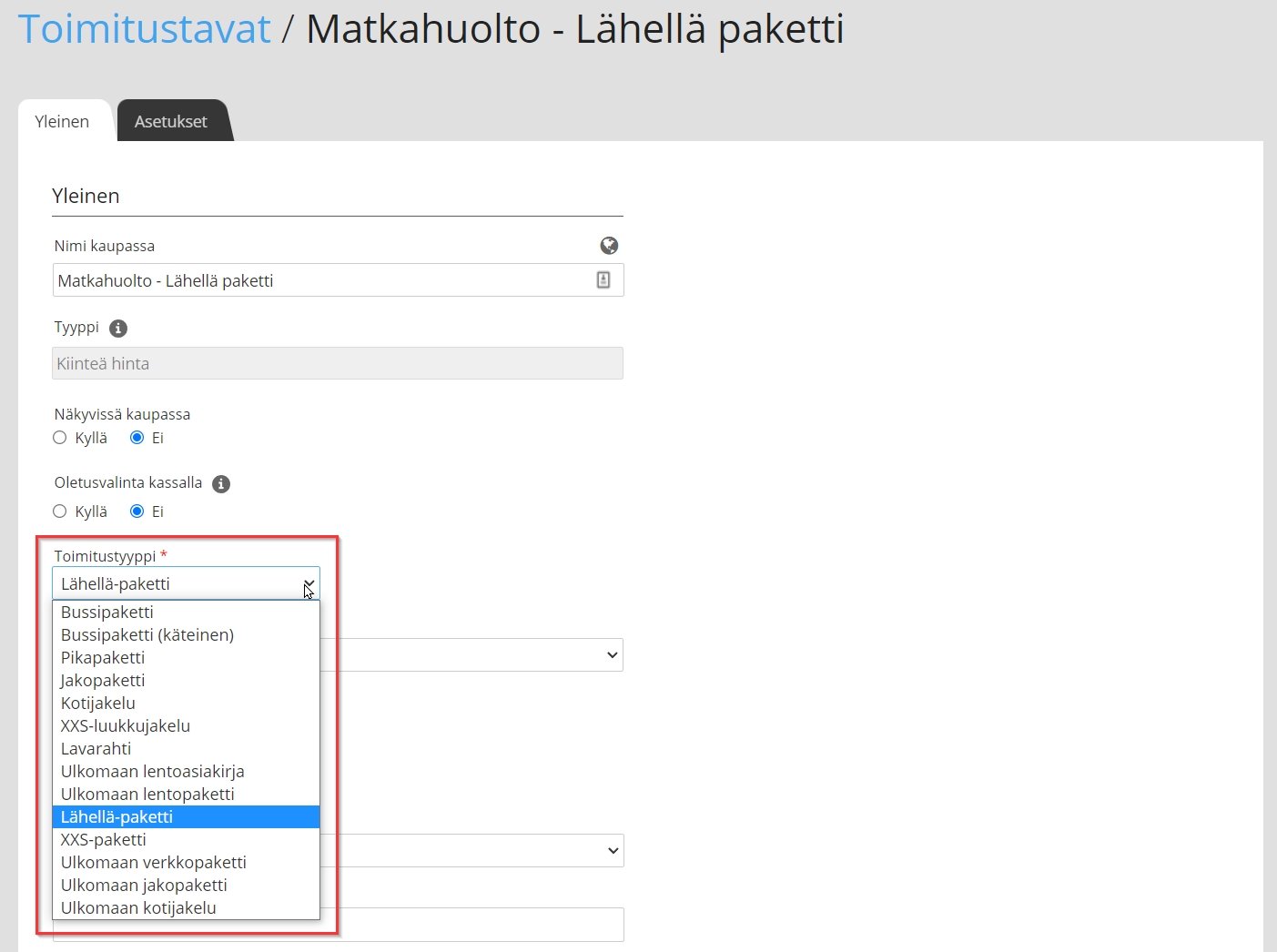The height and width of the screenshot is (952, 1277).
Task: Choose Kotijakelu delivery type
Action: click(x=186, y=704)
